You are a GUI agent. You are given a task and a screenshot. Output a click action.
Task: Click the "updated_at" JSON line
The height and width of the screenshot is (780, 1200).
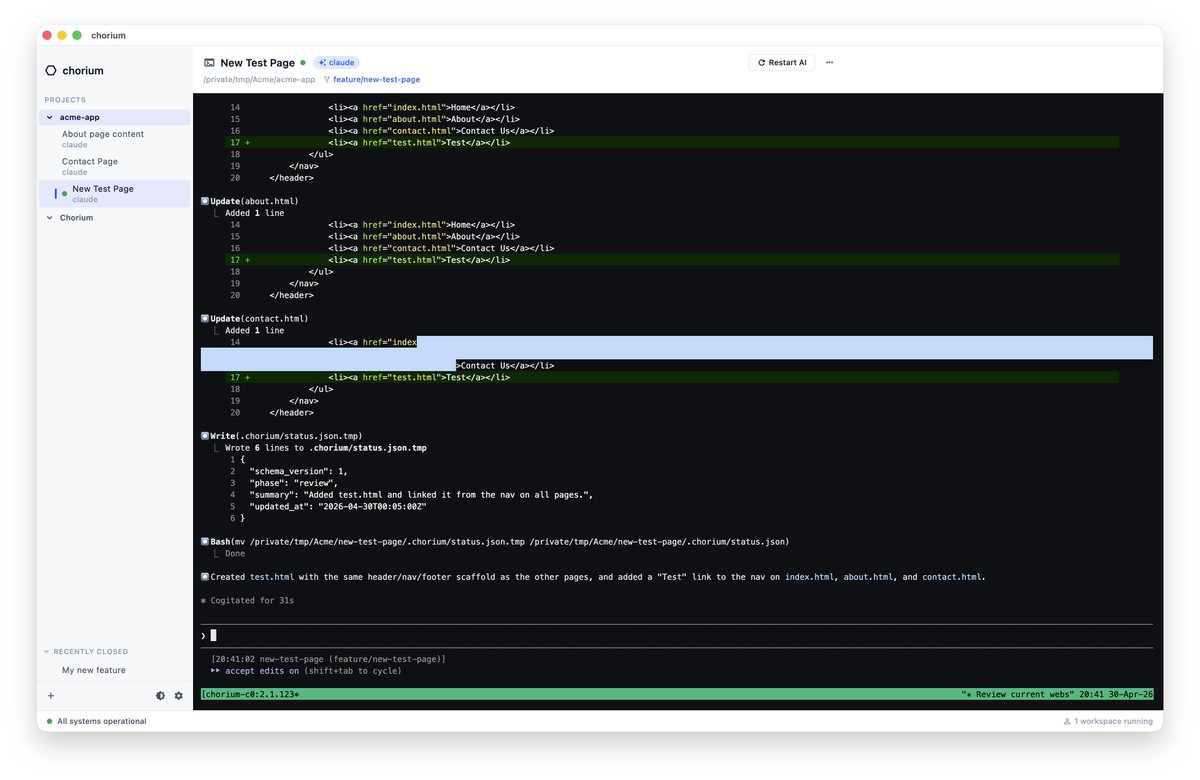point(338,507)
